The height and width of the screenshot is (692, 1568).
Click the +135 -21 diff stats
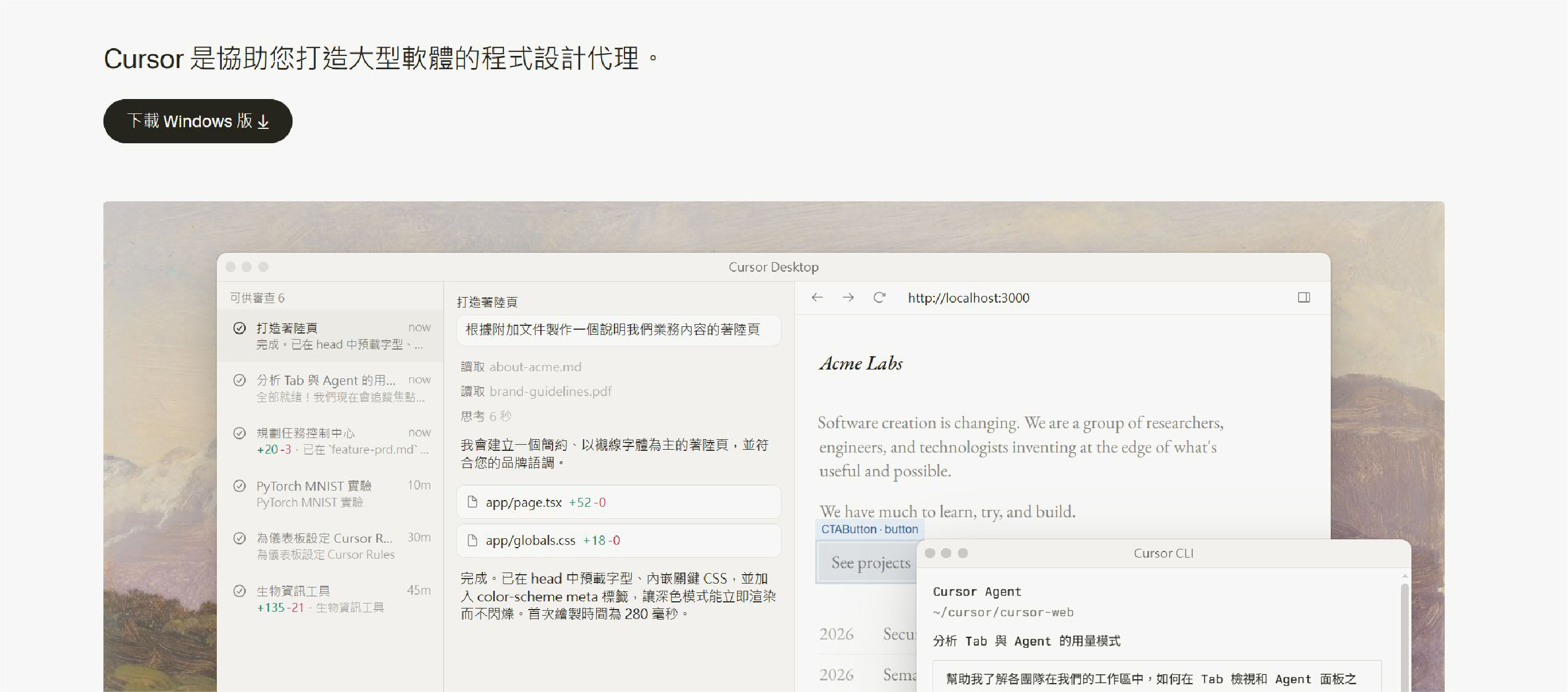280,607
